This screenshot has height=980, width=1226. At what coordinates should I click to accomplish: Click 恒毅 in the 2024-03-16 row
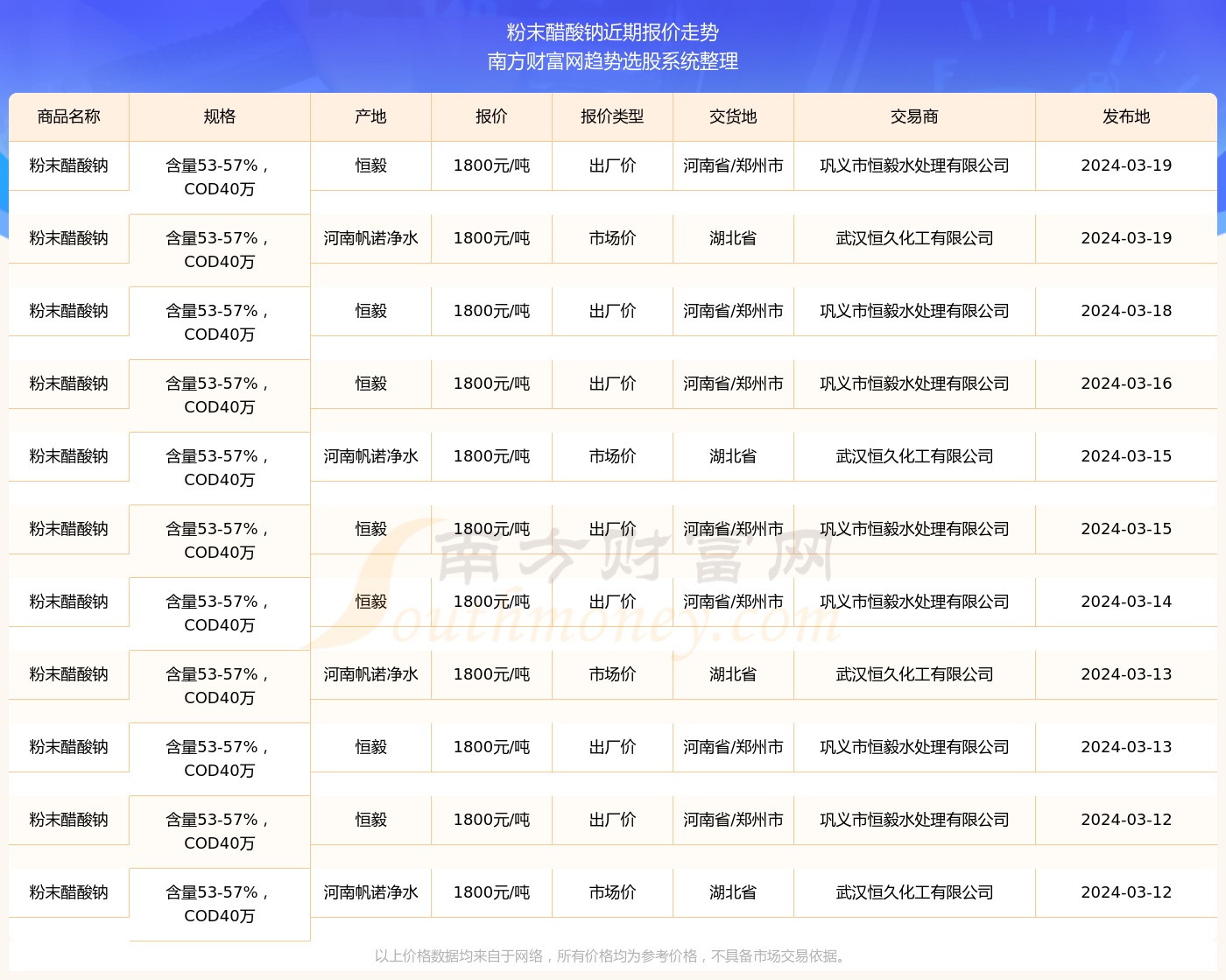371,384
